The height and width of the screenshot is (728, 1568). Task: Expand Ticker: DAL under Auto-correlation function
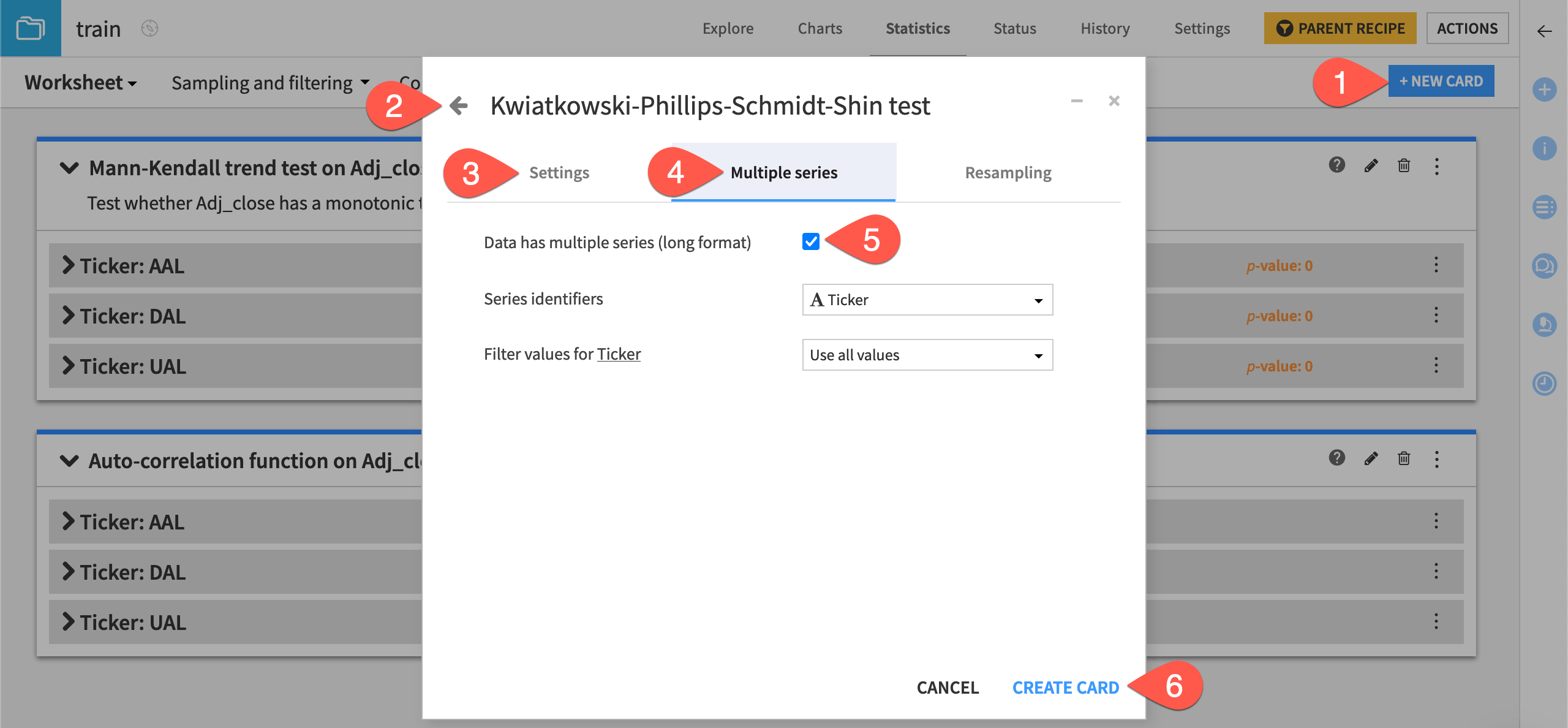tap(69, 572)
